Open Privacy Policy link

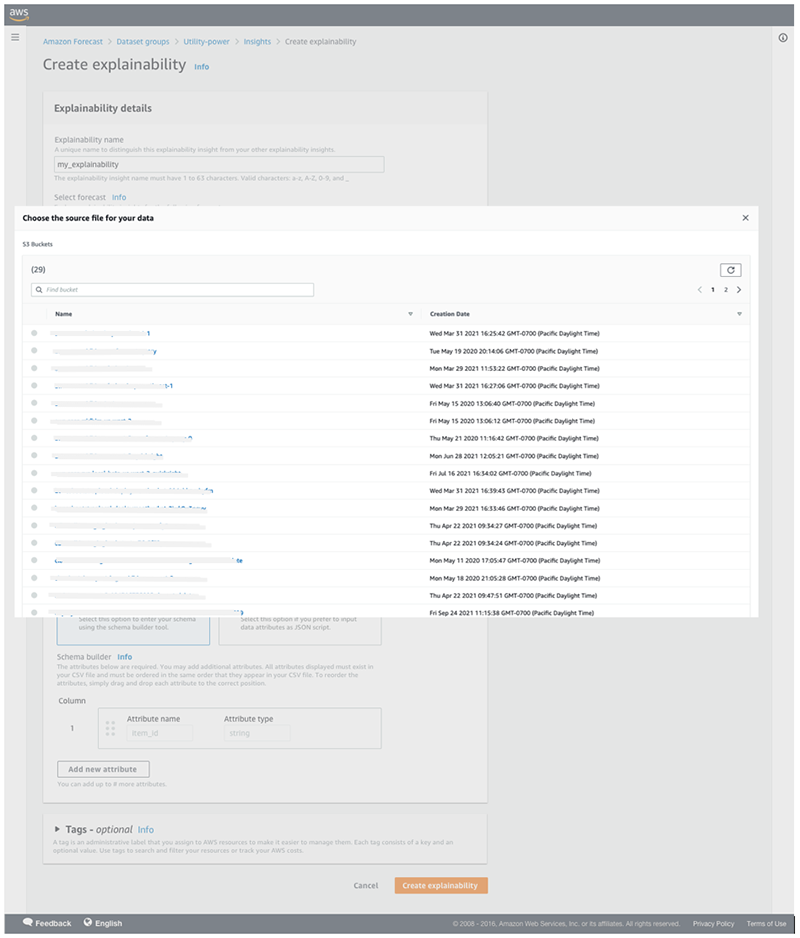coord(713,924)
